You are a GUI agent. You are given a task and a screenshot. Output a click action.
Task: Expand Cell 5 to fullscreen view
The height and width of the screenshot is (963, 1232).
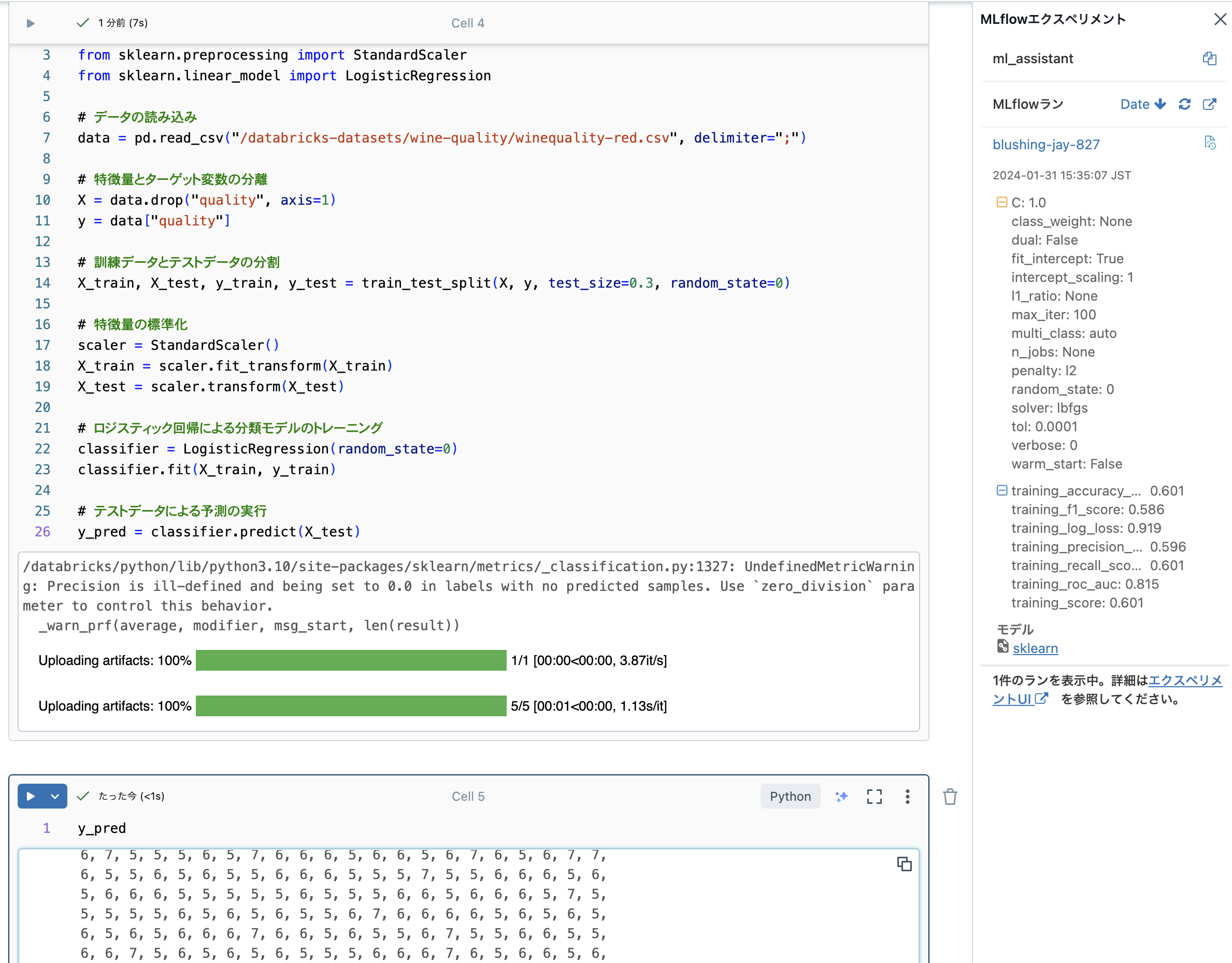(x=874, y=797)
